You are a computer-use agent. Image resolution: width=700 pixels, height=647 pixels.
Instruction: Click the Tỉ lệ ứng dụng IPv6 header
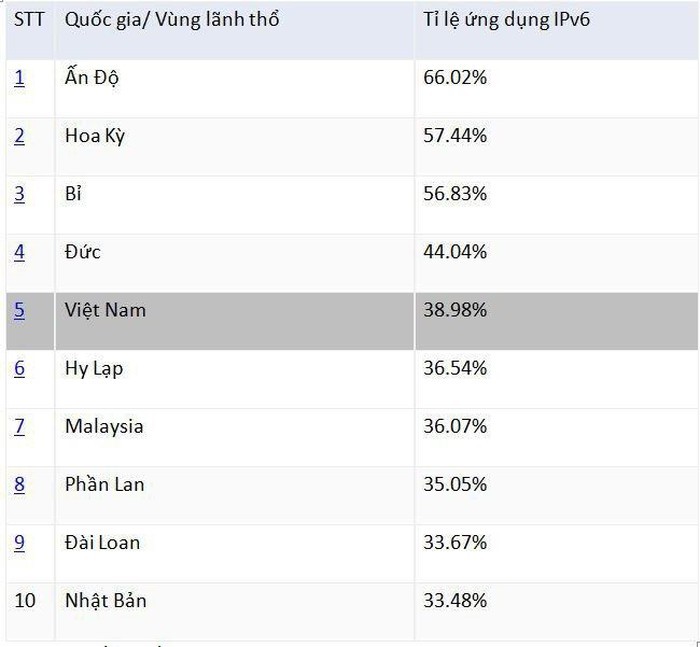click(x=507, y=20)
